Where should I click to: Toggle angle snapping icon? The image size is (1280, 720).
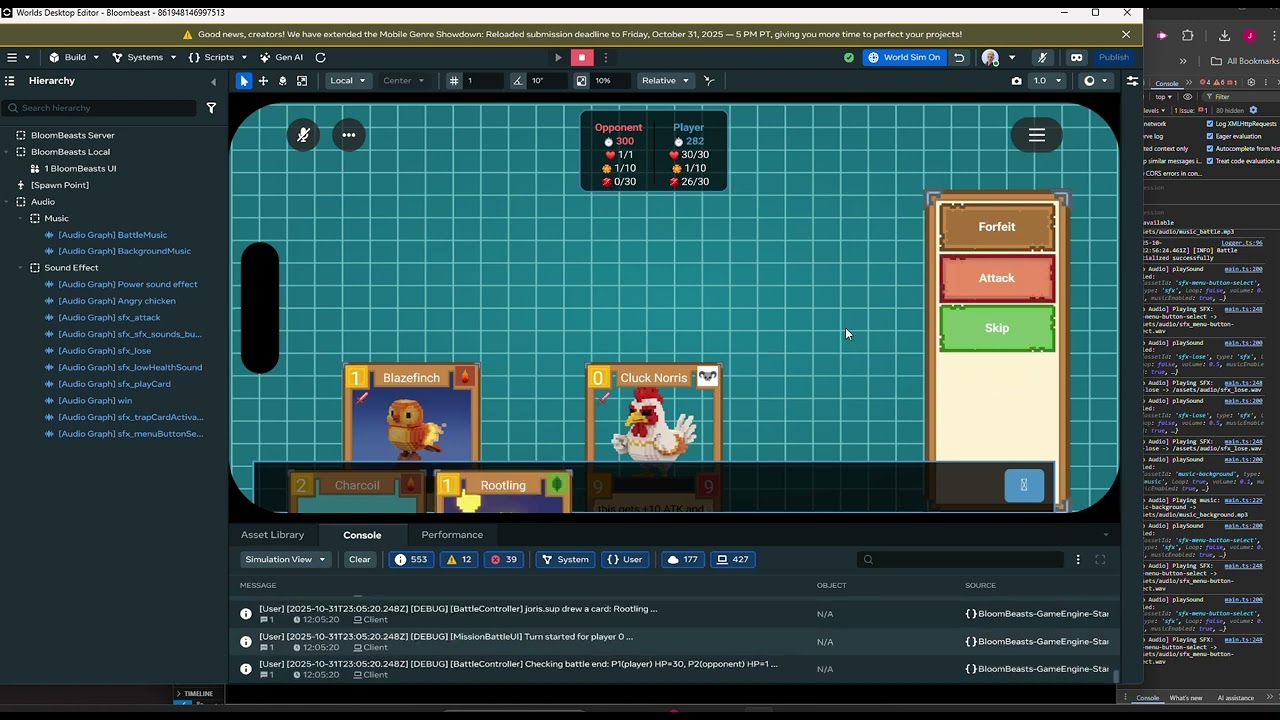(x=518, y=81)
